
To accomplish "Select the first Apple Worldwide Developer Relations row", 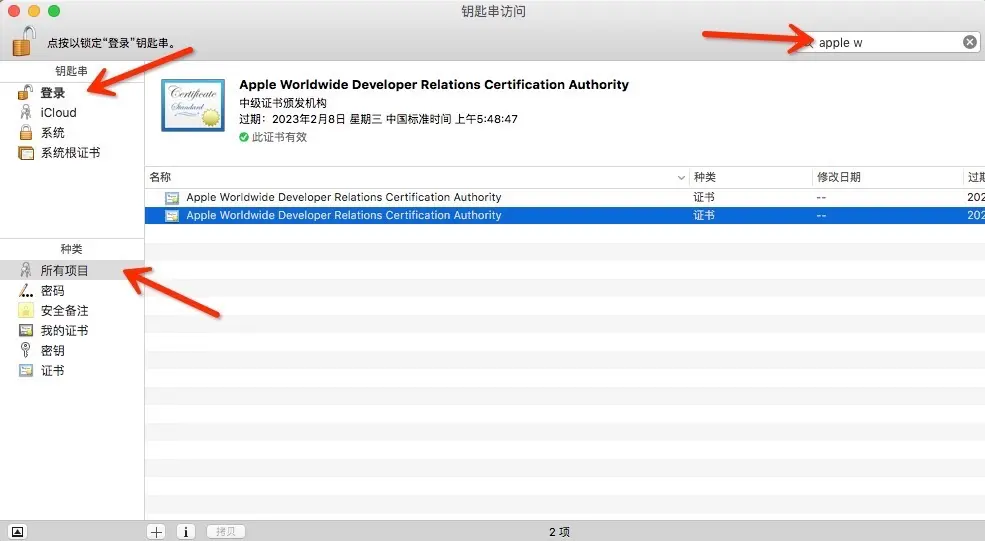I will pos(565,197).
